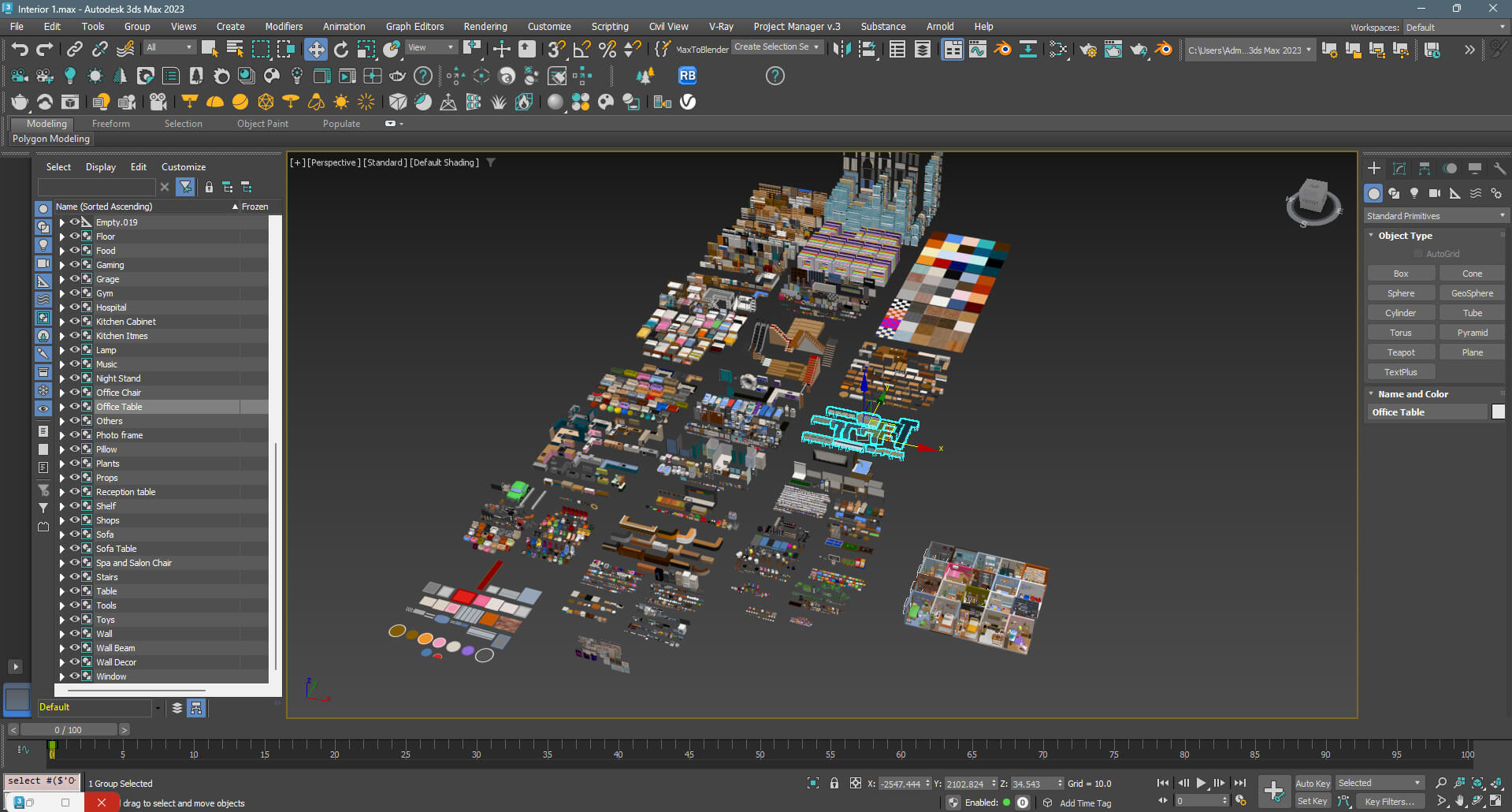Click the object color swatch beside Office Table
The width and height of the screenshot is (1512, 812).
(x=1498, y=412)
